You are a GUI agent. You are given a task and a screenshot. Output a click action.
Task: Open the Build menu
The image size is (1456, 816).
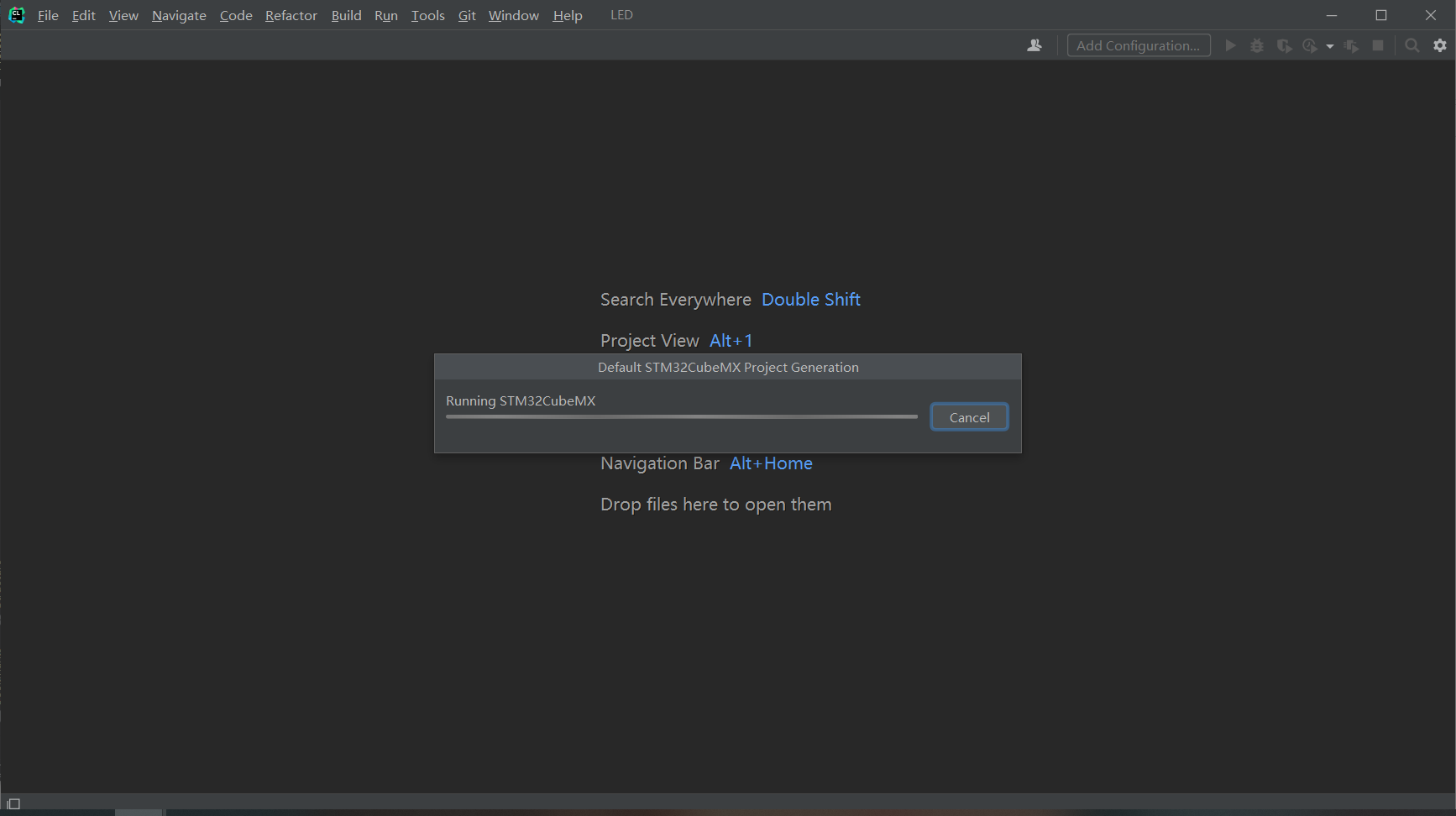pyautogui.click(x=346, y=15)
